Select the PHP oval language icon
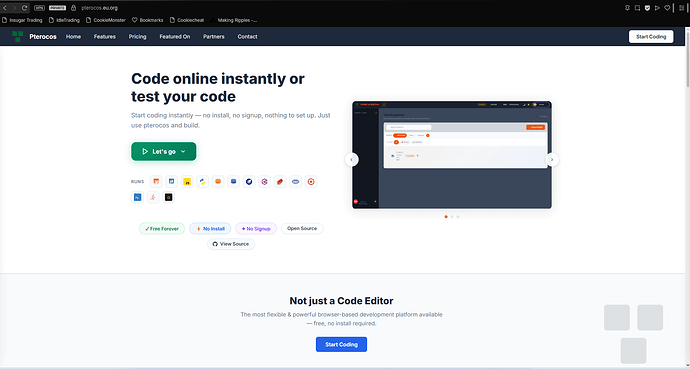 click(295, 182)
